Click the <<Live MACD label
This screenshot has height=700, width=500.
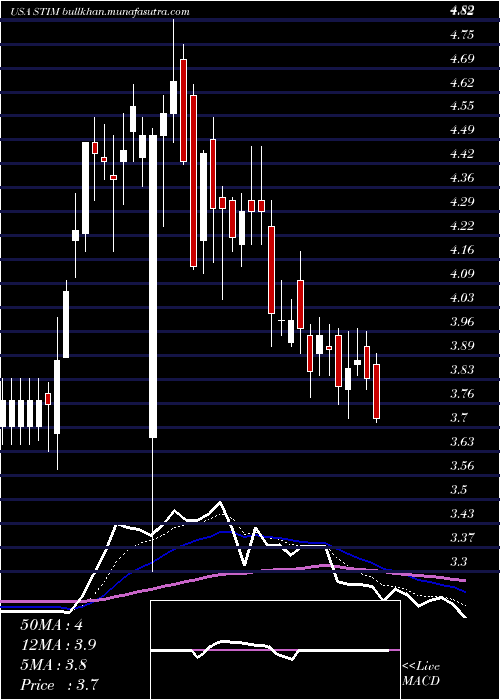click(x=421, y=673)
